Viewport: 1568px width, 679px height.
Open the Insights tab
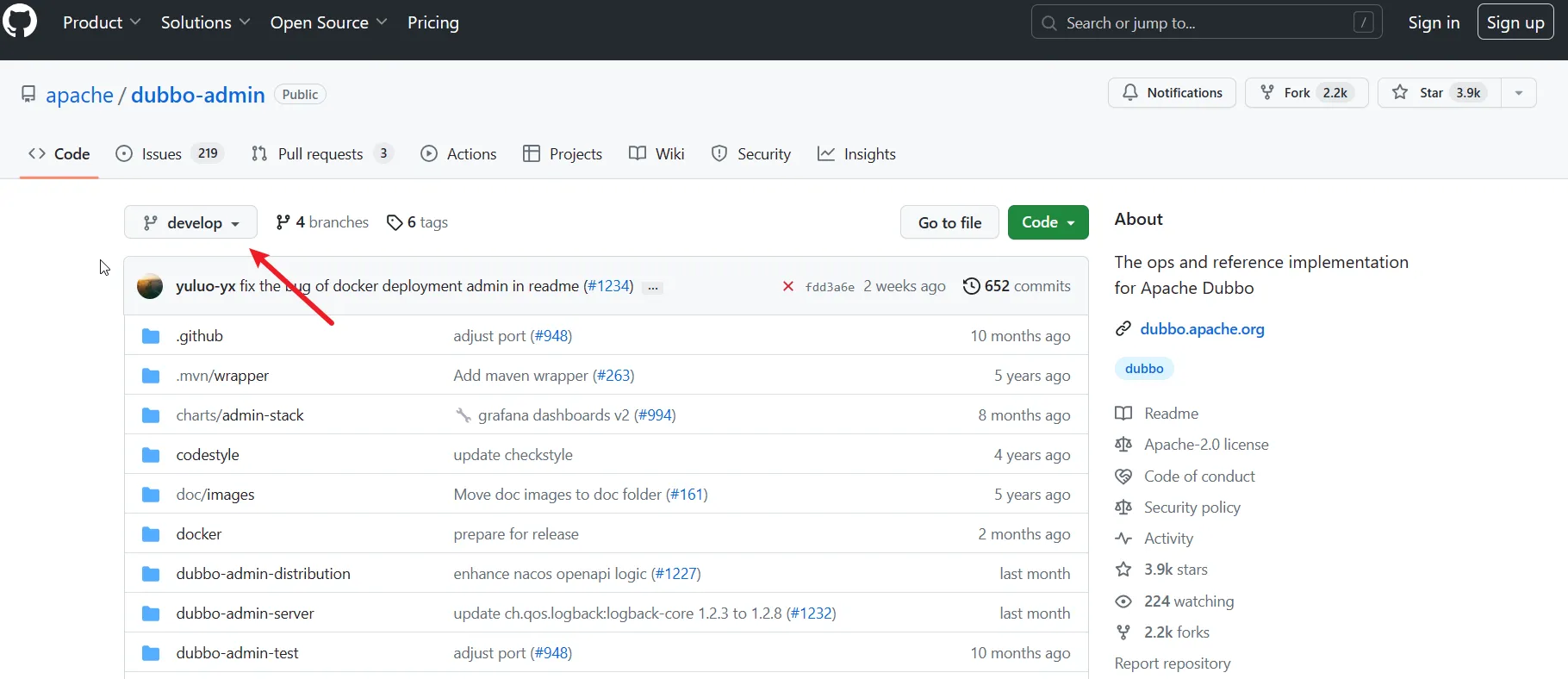pos(856,153)
